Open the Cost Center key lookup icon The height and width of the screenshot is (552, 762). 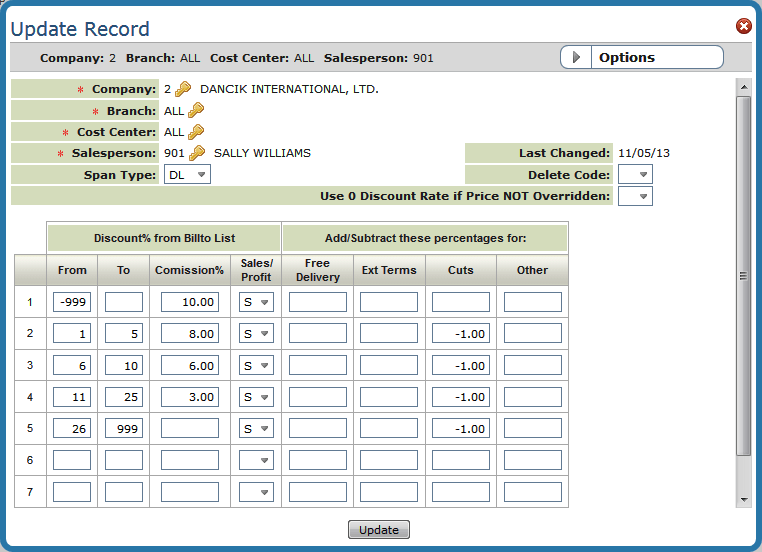tap(195, 132)
